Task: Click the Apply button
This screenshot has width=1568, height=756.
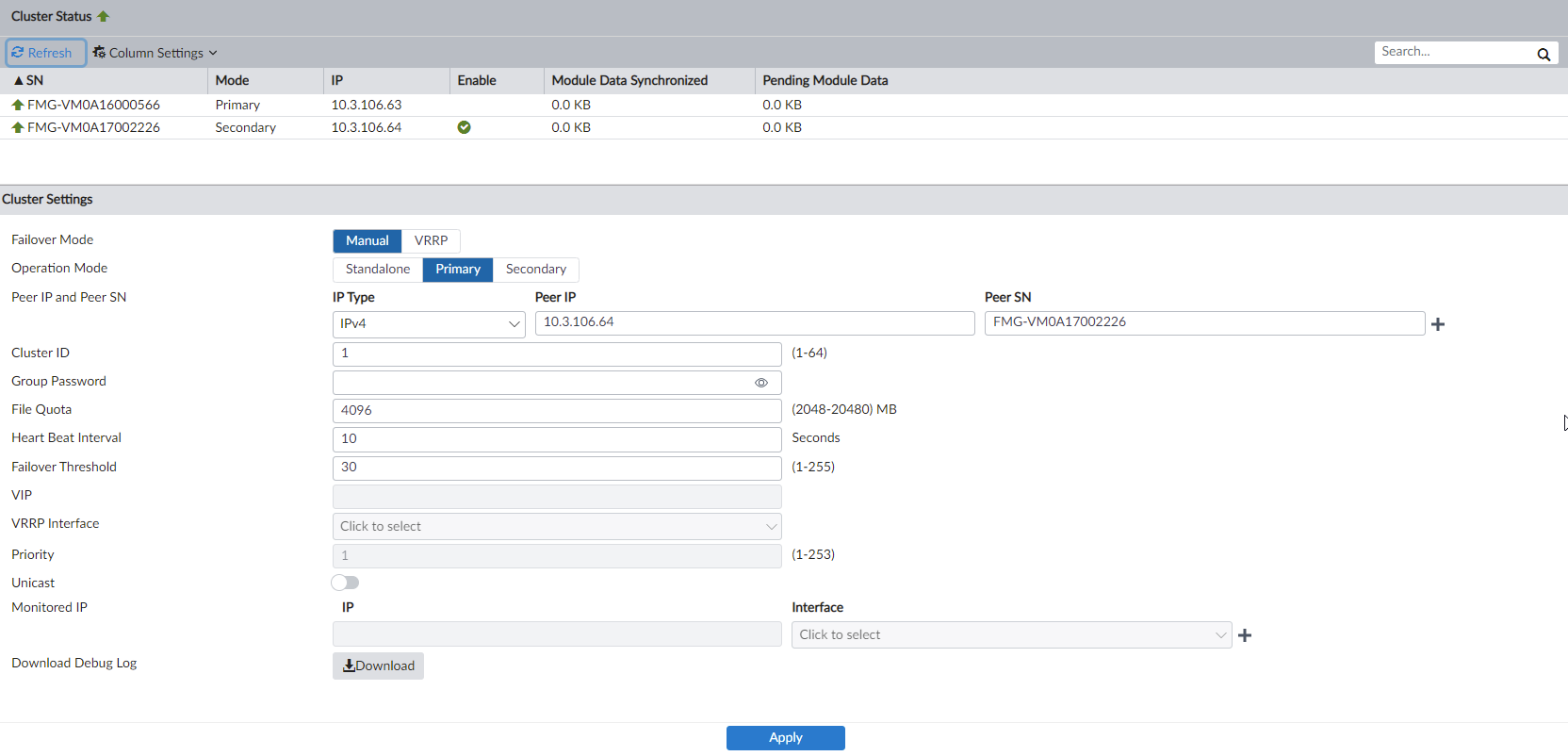Action: [x=785, y=737]
